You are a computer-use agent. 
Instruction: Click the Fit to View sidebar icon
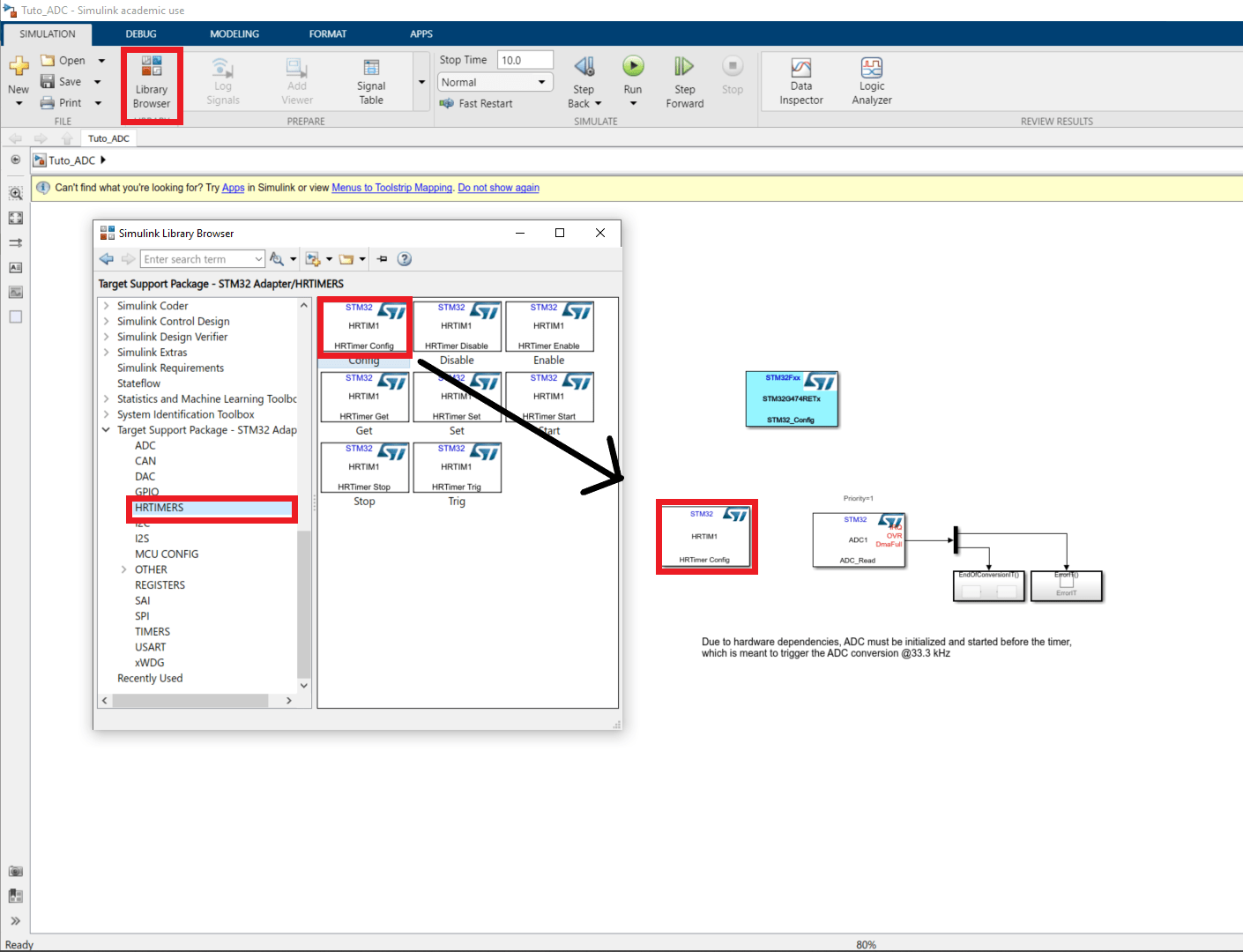(15, 218)
